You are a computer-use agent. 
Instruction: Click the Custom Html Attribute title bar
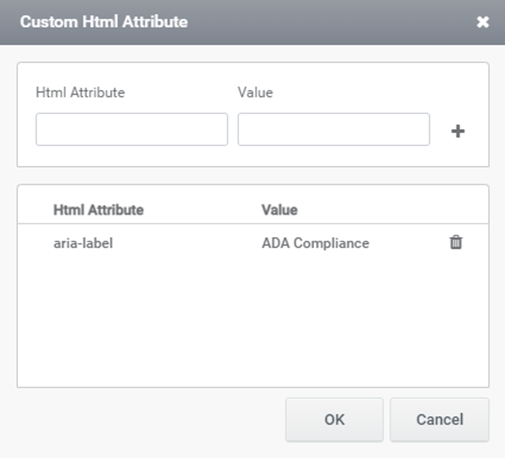252,22
